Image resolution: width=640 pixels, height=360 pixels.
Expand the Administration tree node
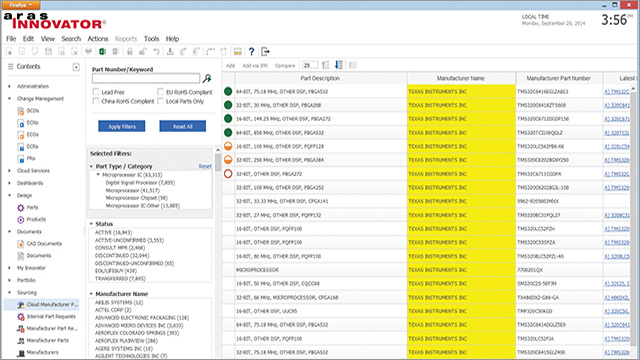9,86
